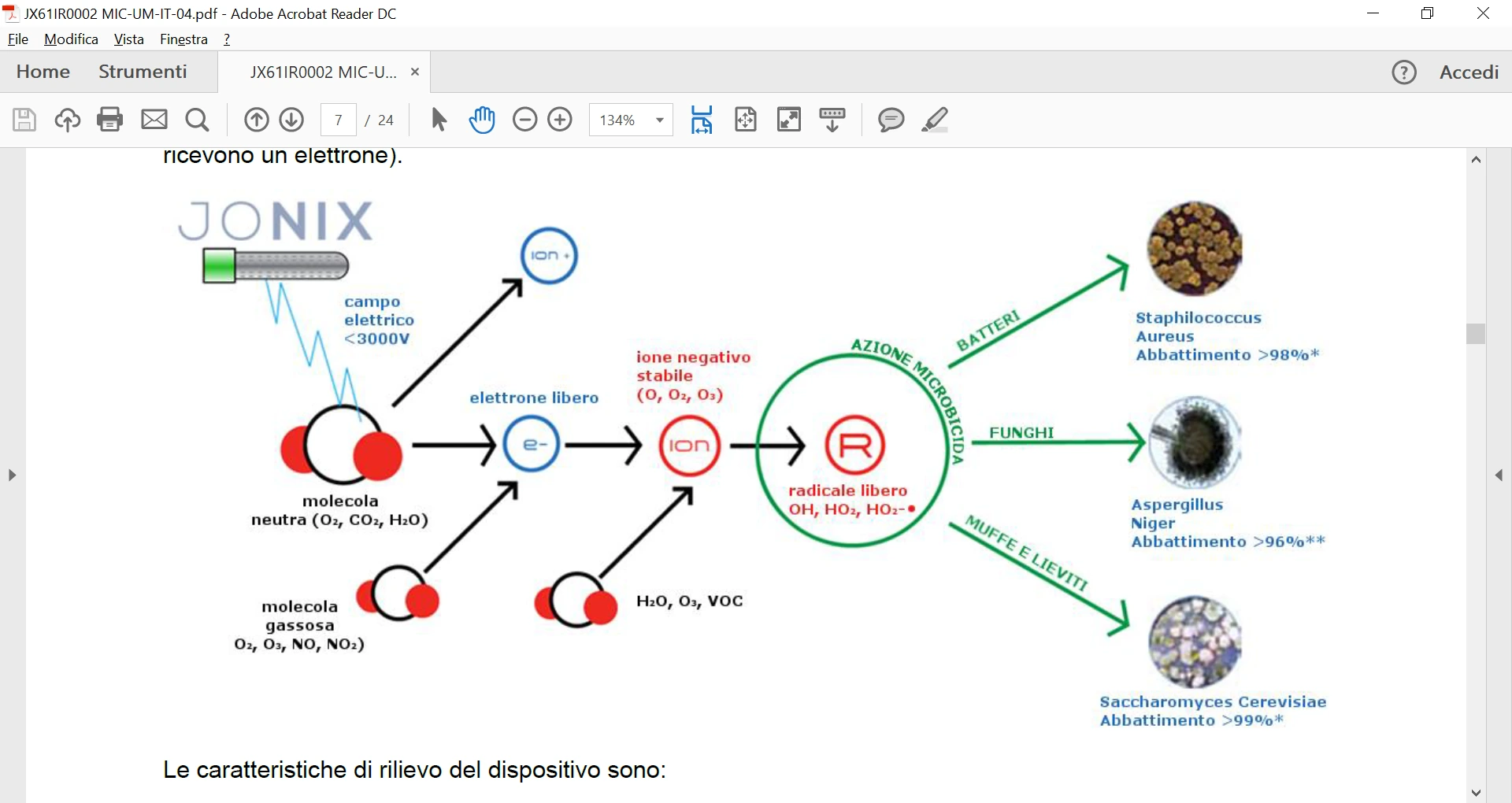Print the document with the printer icon

tap(110, 120)
